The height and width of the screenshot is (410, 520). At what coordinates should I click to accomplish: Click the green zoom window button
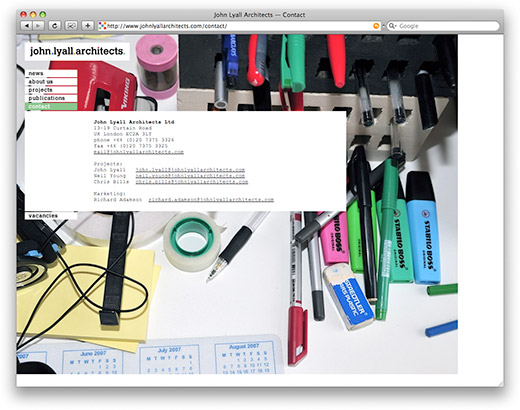43,14
